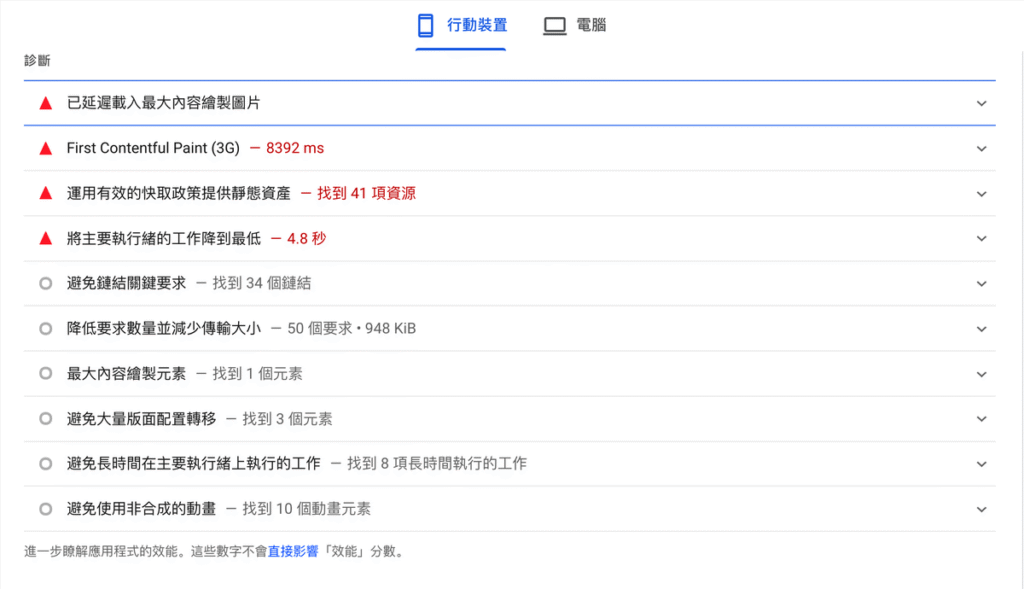
Task: Click the mobile phone icon
Action: pyautogui.click(x=425, y=25)
